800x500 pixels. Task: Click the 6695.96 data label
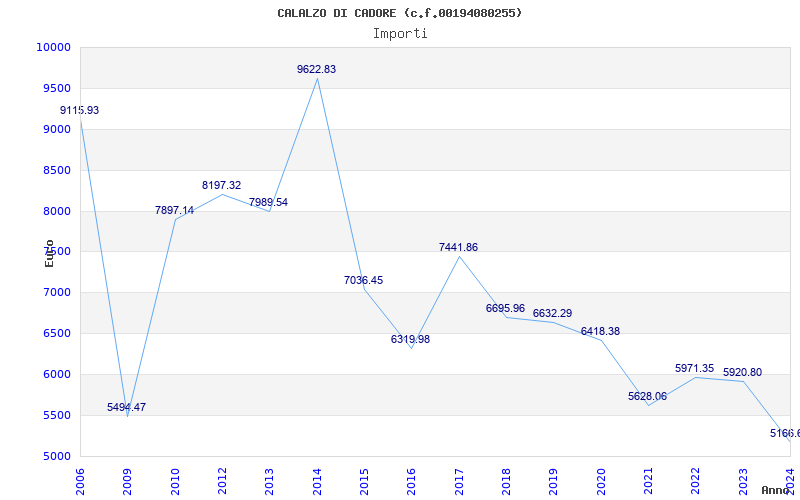(505, 308)
